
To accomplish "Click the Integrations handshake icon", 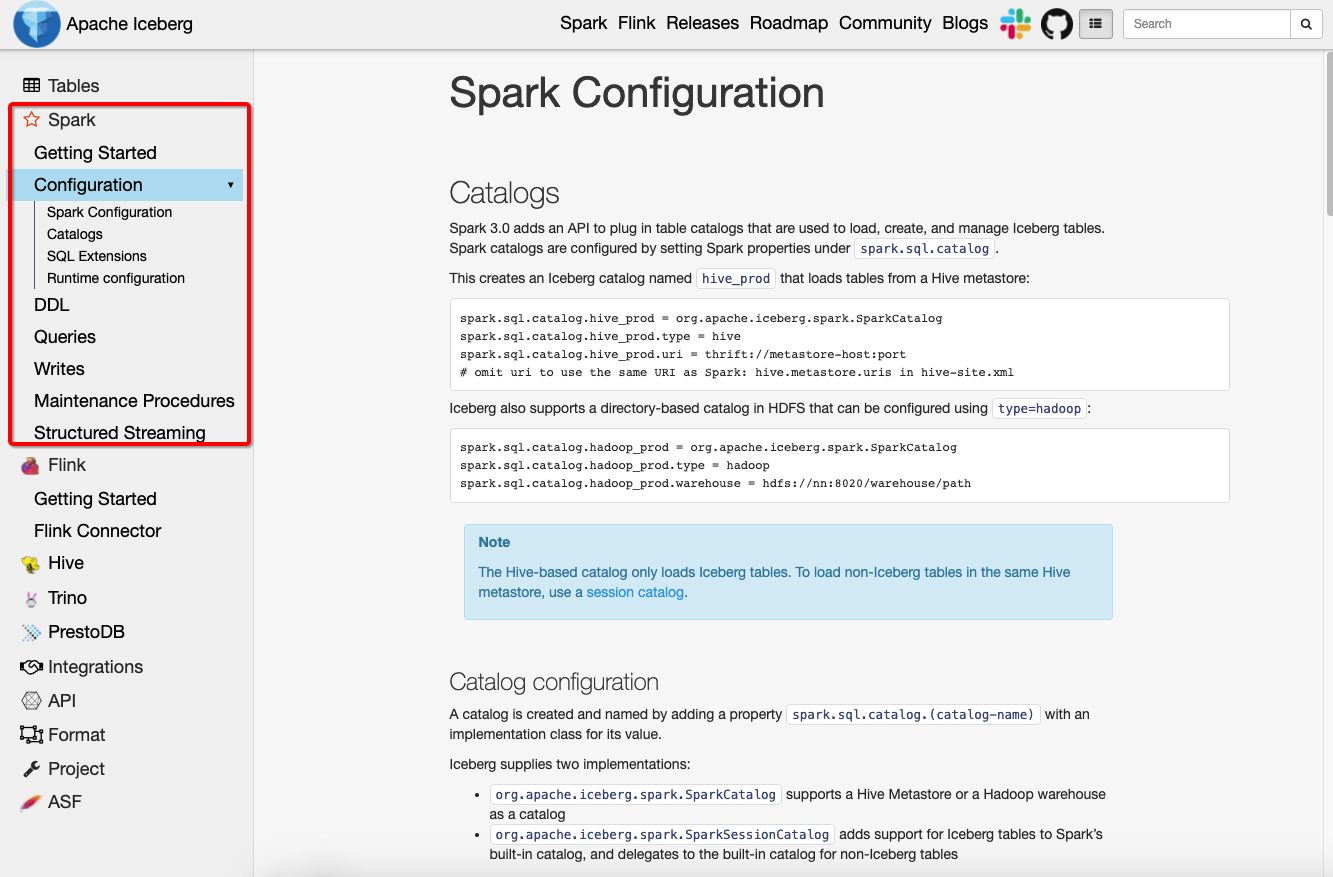I will [x=31, y=667].
